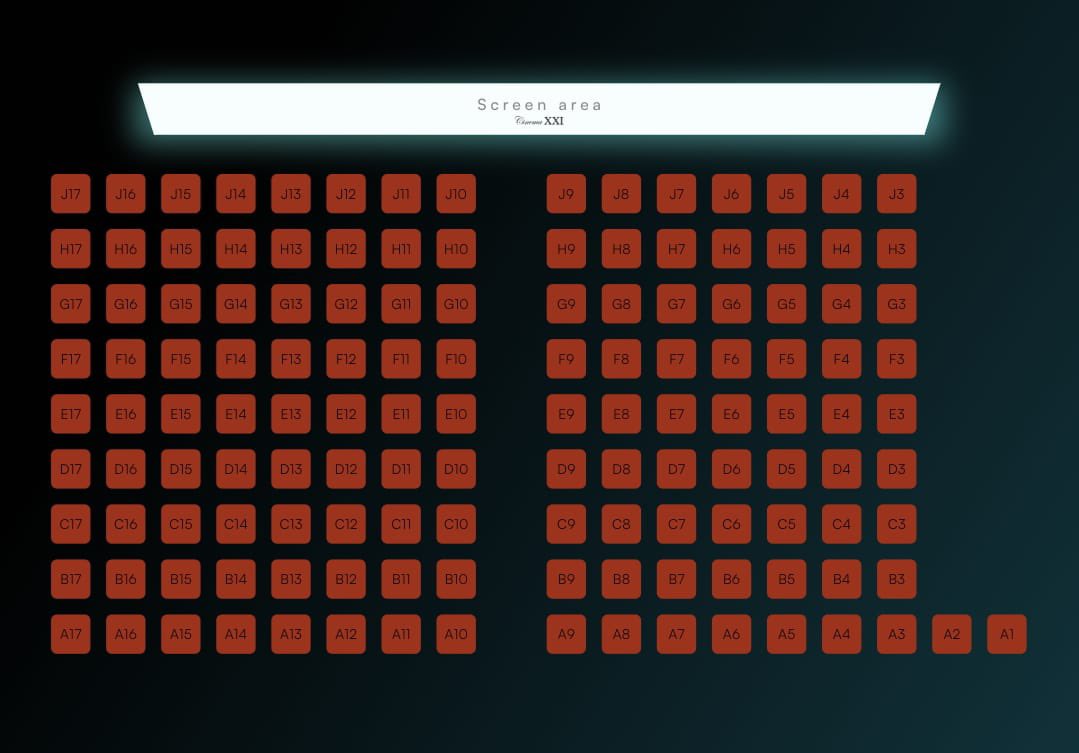1079x753 pixels.
Task: Choose seat A5
Action: (787, 634)
